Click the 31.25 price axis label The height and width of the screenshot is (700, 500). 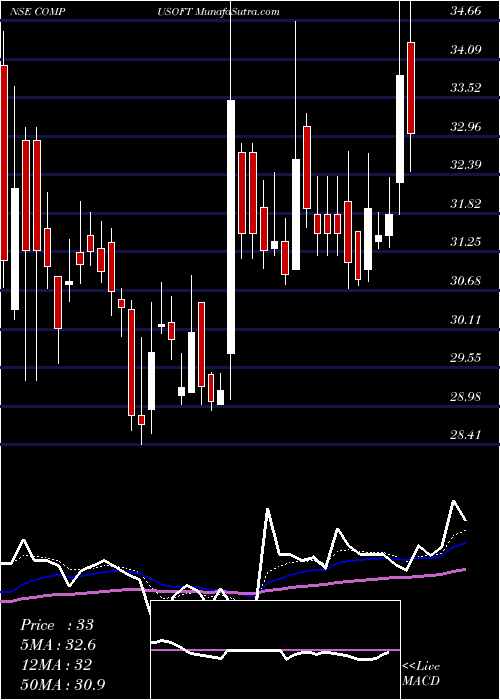(466, 242)
